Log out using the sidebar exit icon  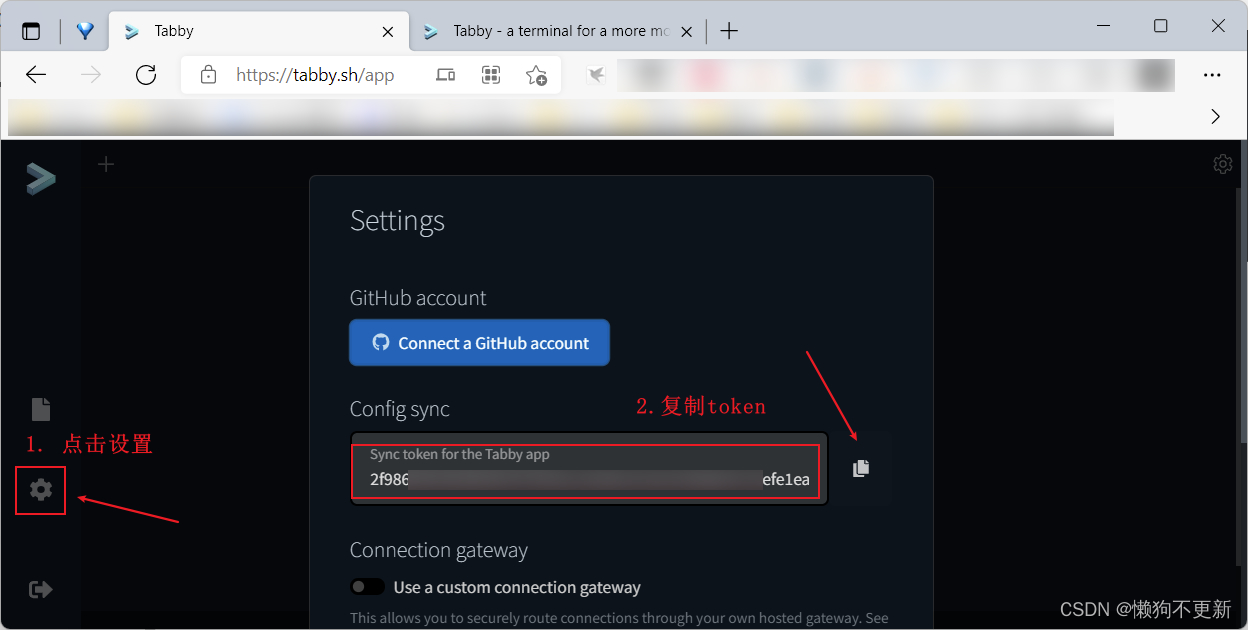click(41, 589)
